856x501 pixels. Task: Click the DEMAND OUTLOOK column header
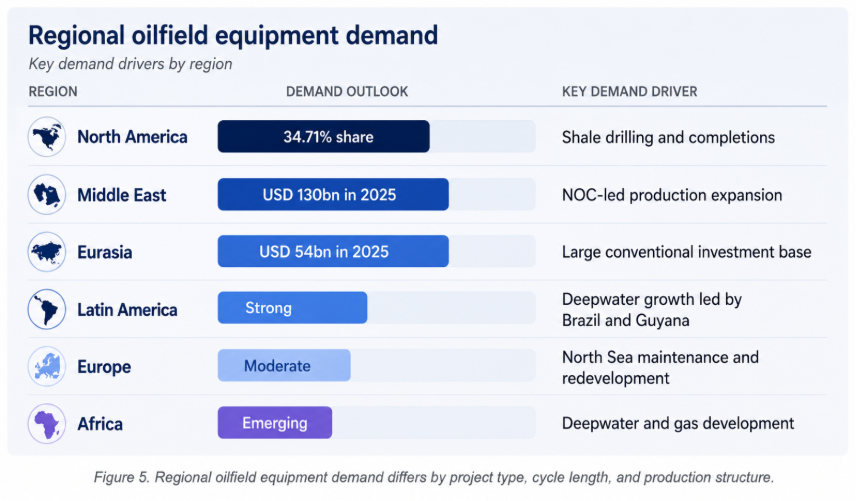pos(347,92)
